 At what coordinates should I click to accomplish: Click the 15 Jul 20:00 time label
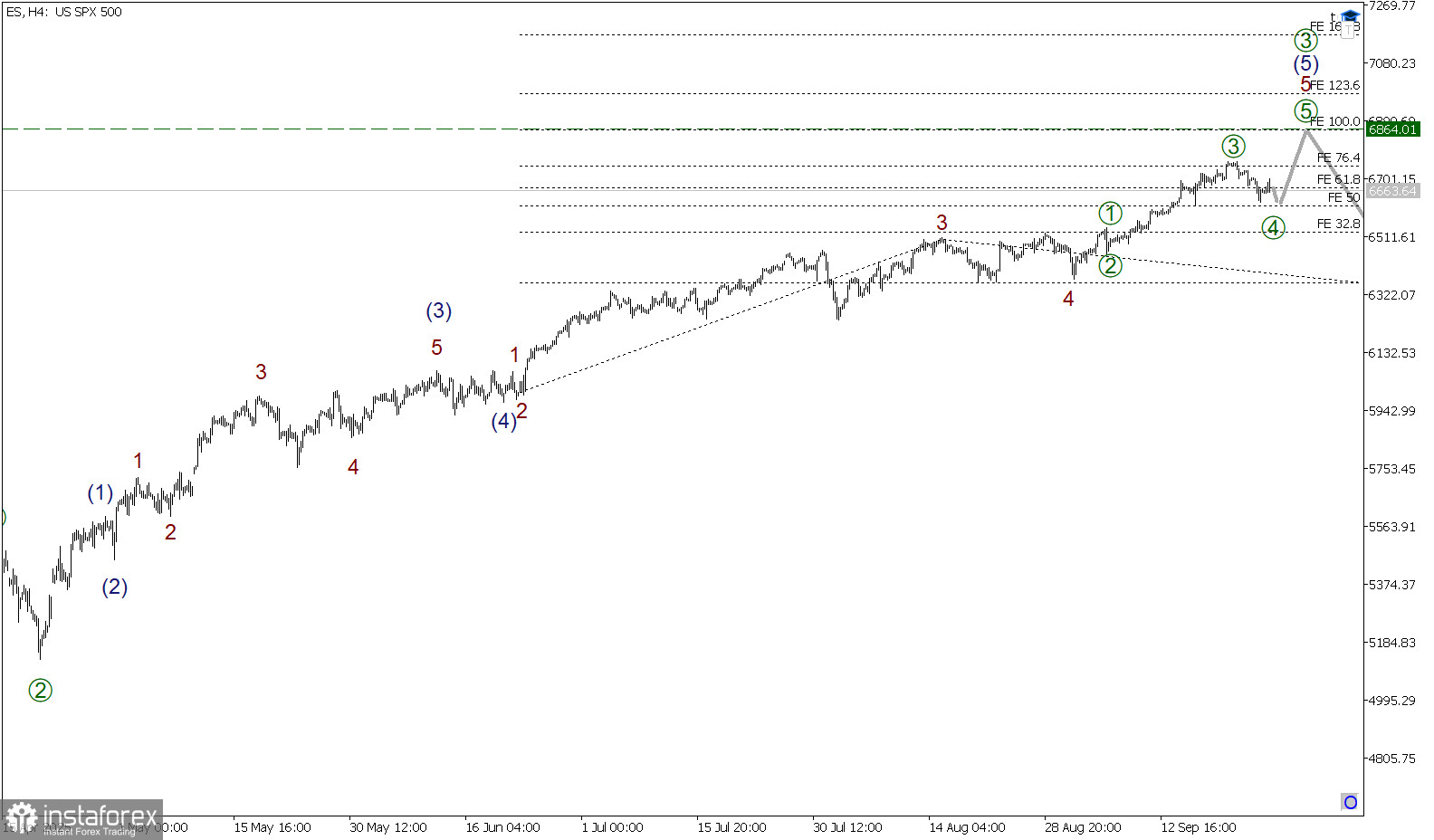731,827
